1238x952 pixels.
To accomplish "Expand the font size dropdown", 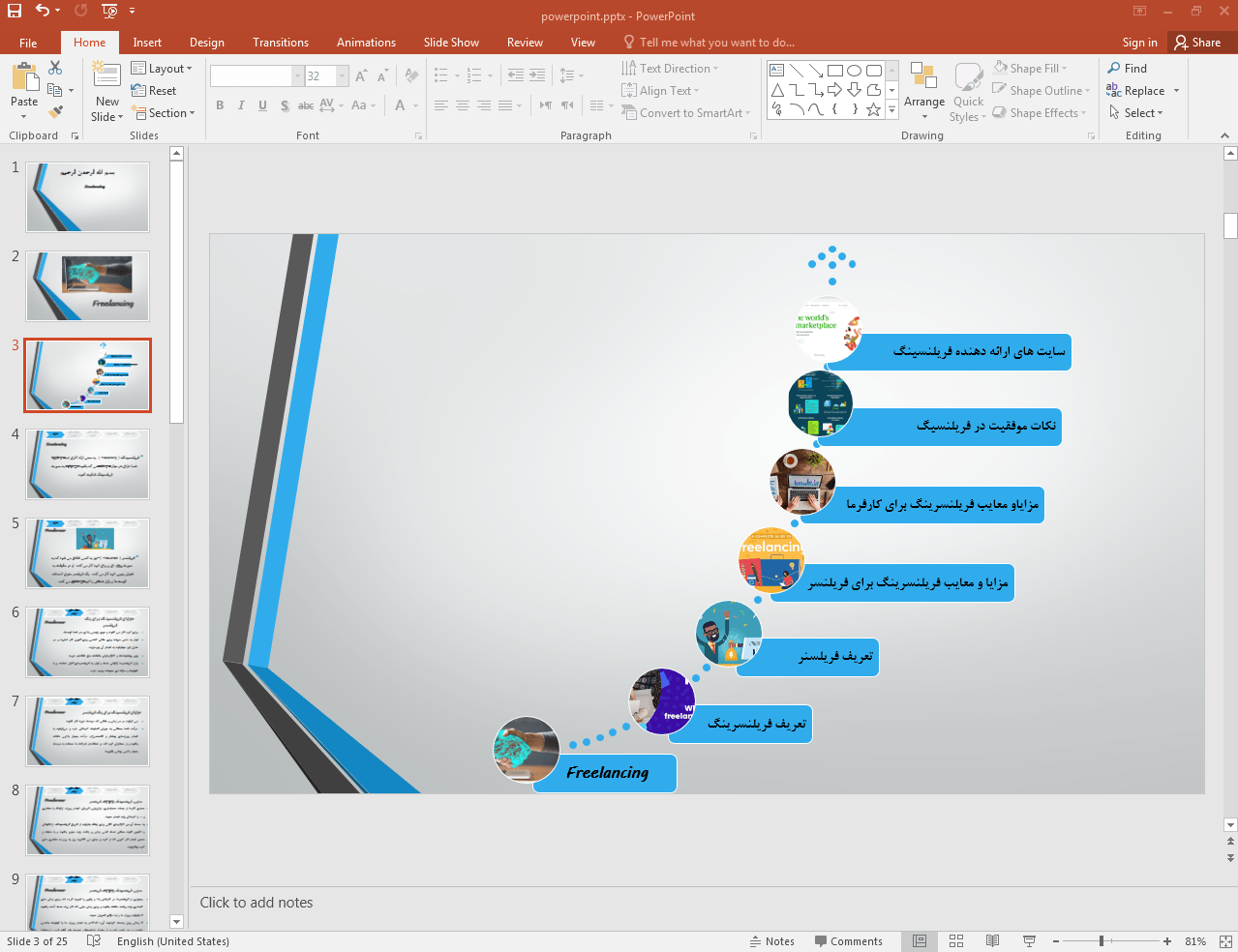I will pyautogui.click(x=342, y=75).
